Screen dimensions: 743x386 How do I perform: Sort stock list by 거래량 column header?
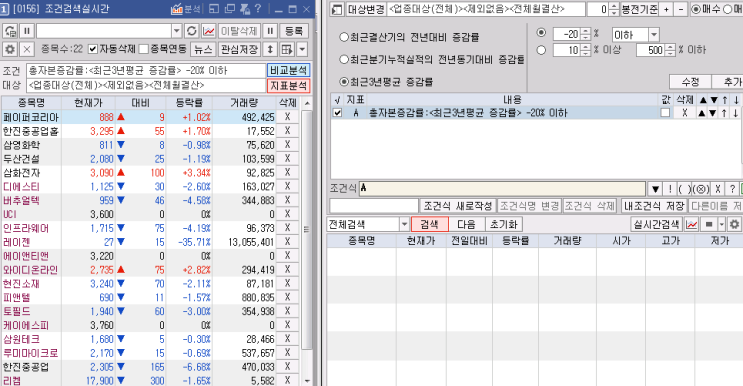tap(244, 102)
